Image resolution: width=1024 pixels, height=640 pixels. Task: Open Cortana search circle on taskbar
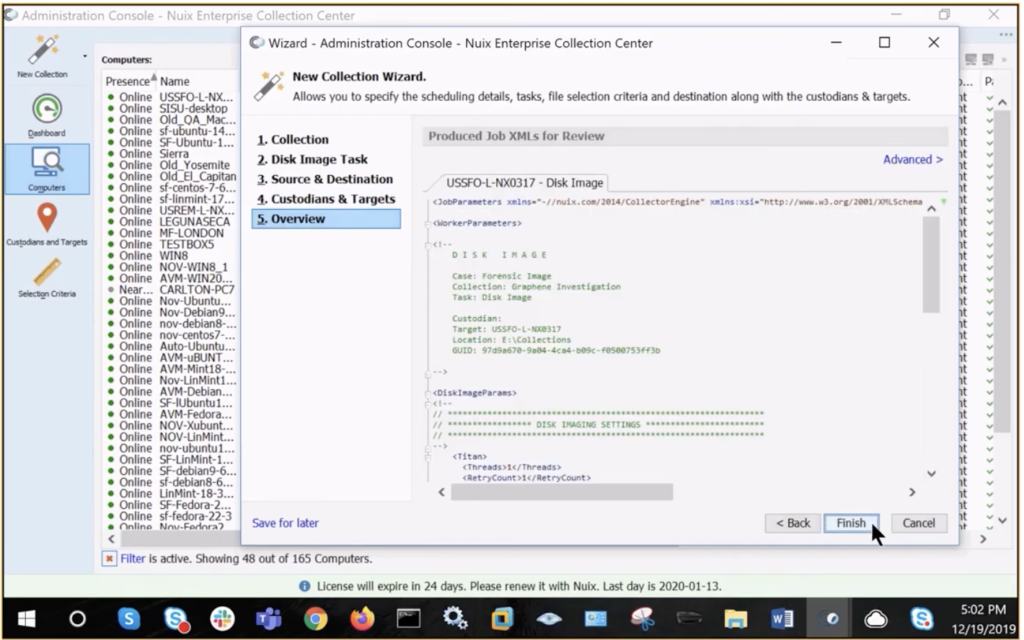click(77, 618)
